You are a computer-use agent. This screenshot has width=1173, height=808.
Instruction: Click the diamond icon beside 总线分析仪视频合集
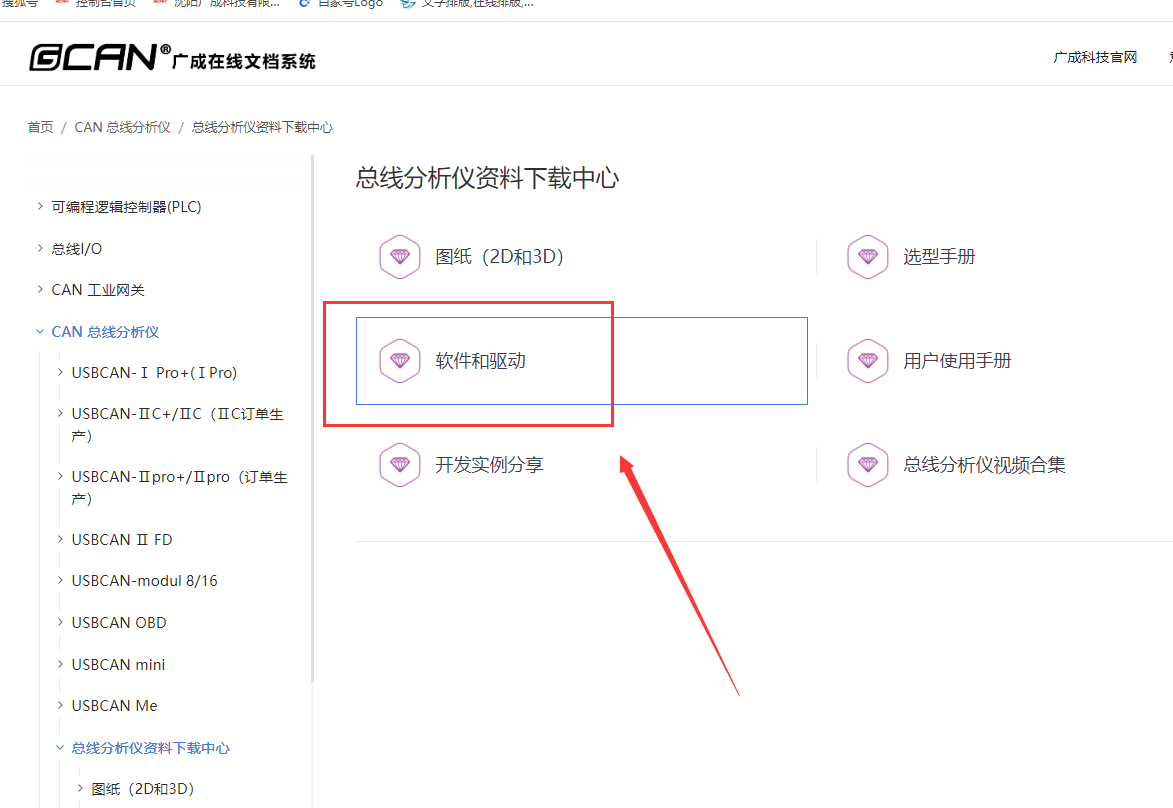coord(867,465)
